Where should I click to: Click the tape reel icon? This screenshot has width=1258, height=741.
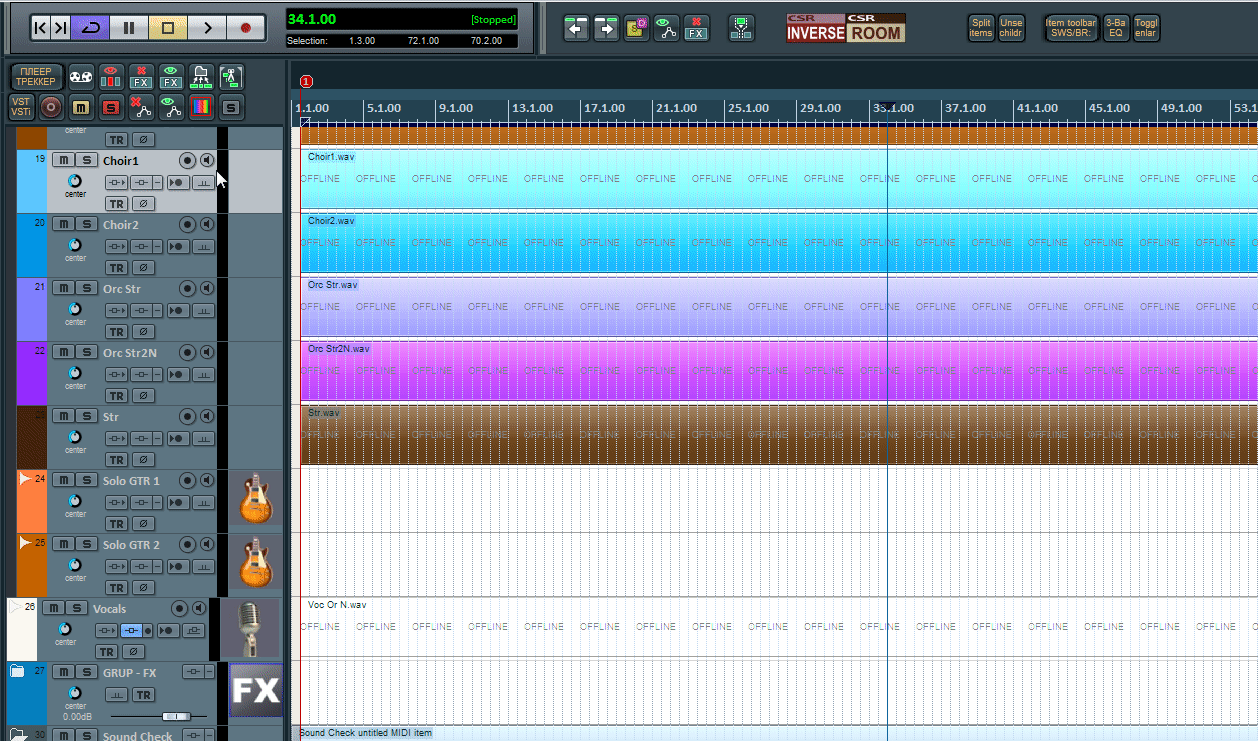81,77
